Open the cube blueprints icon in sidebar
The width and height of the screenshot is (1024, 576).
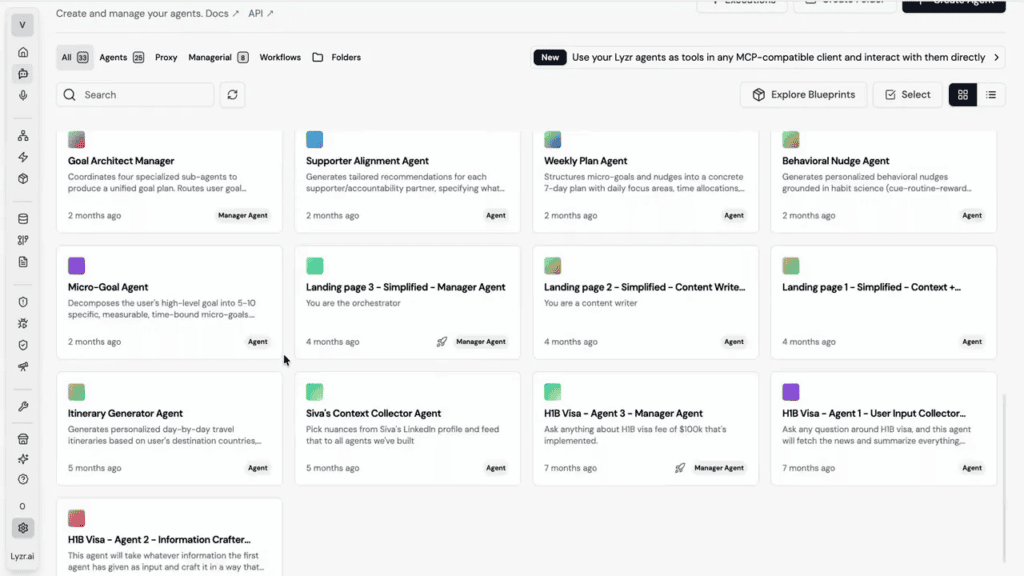pos(23,179)
